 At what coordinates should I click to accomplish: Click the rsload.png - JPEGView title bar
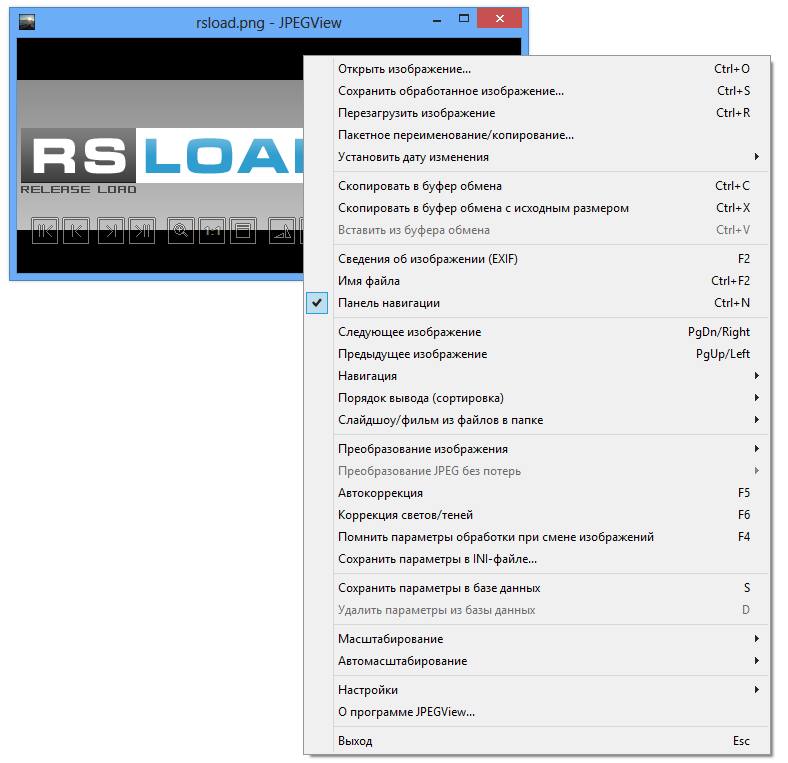[x=268, y=23]
